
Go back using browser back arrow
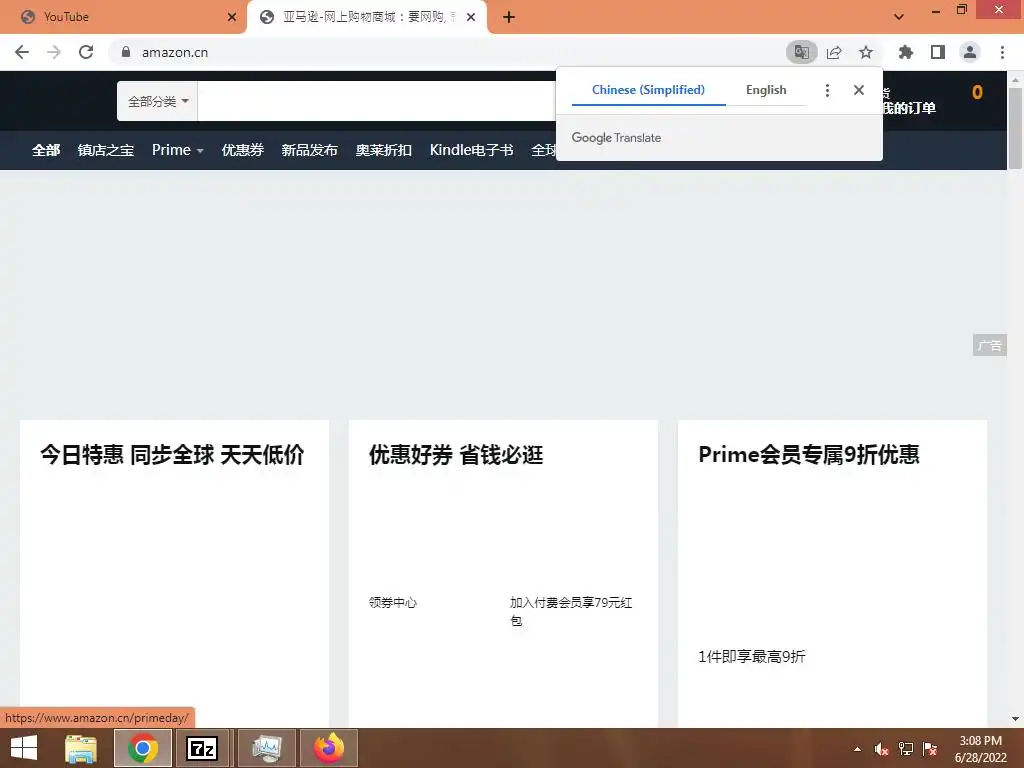(22, 52)
